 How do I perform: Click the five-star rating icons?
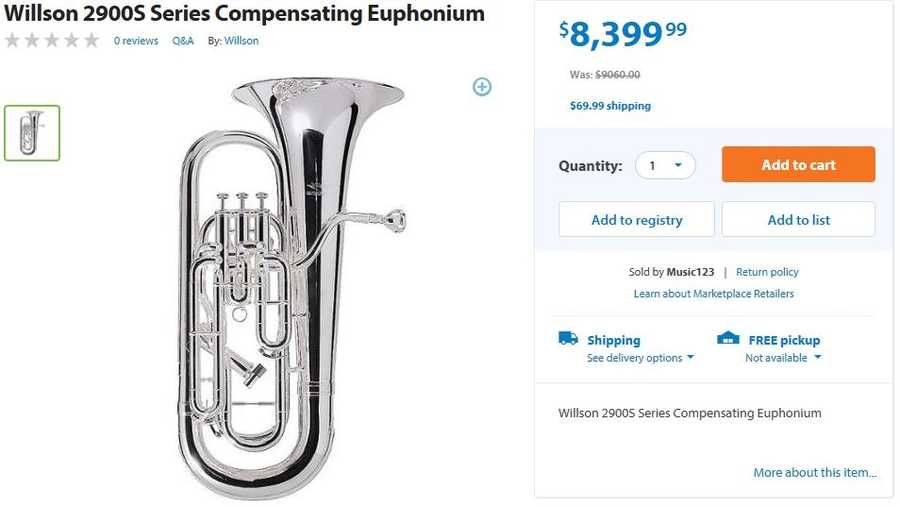tap(52, 41)
